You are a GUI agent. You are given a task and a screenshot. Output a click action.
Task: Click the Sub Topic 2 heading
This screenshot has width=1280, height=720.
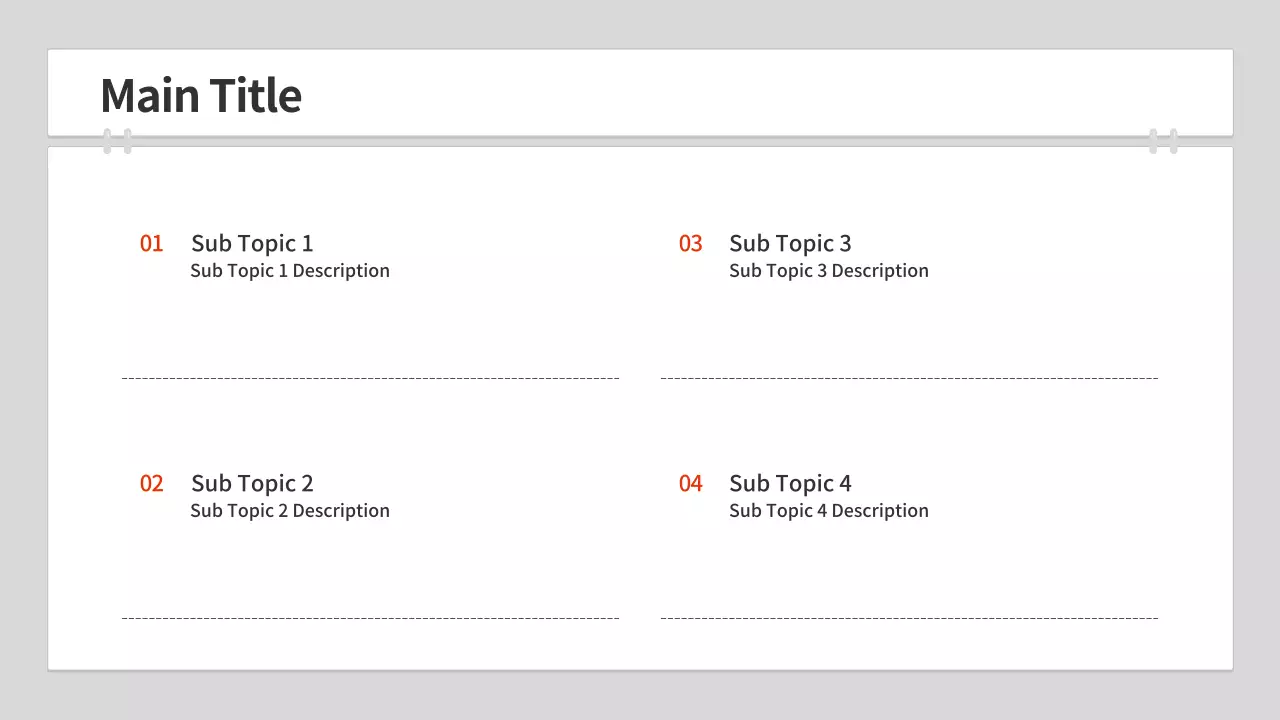(252, 484)
